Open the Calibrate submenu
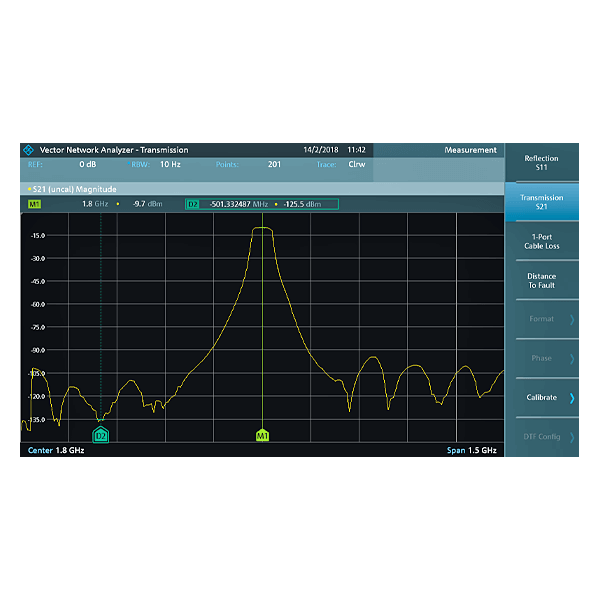The image size is (600, 600). pyautogui.click(x=541, y=397)
